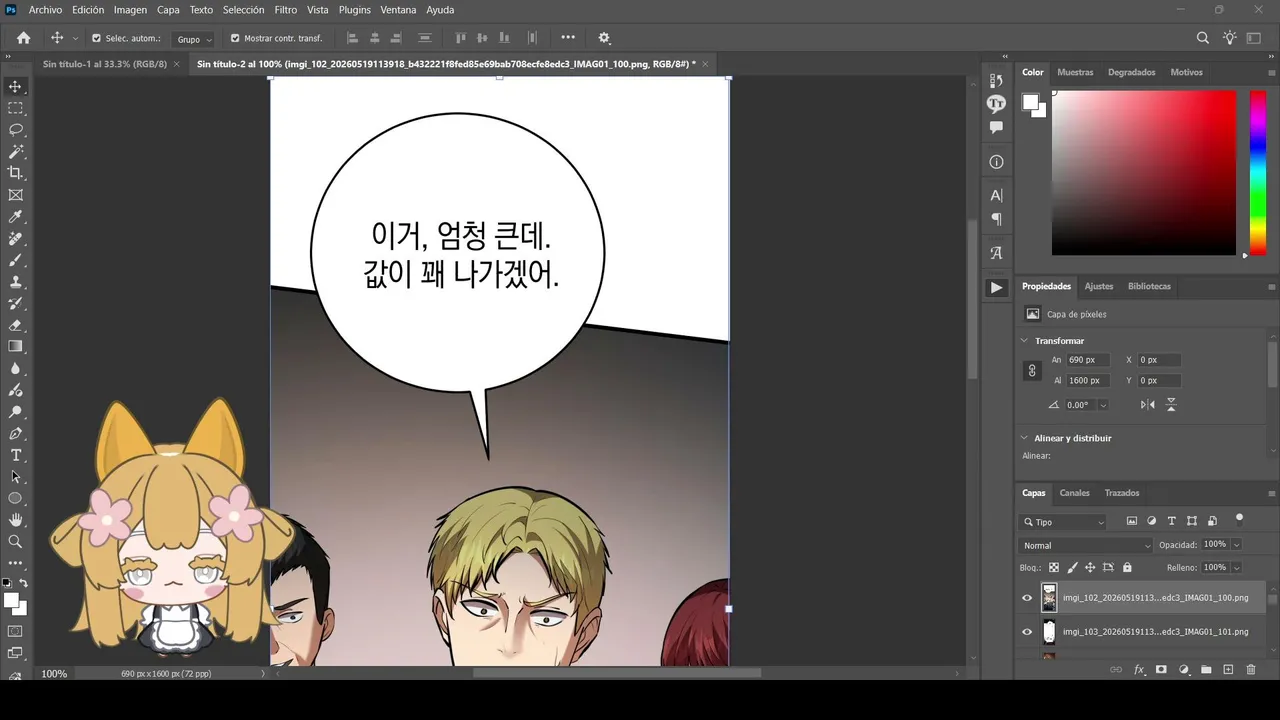
Task: Click the Home icon in options bar
Action: click(24, 38)
